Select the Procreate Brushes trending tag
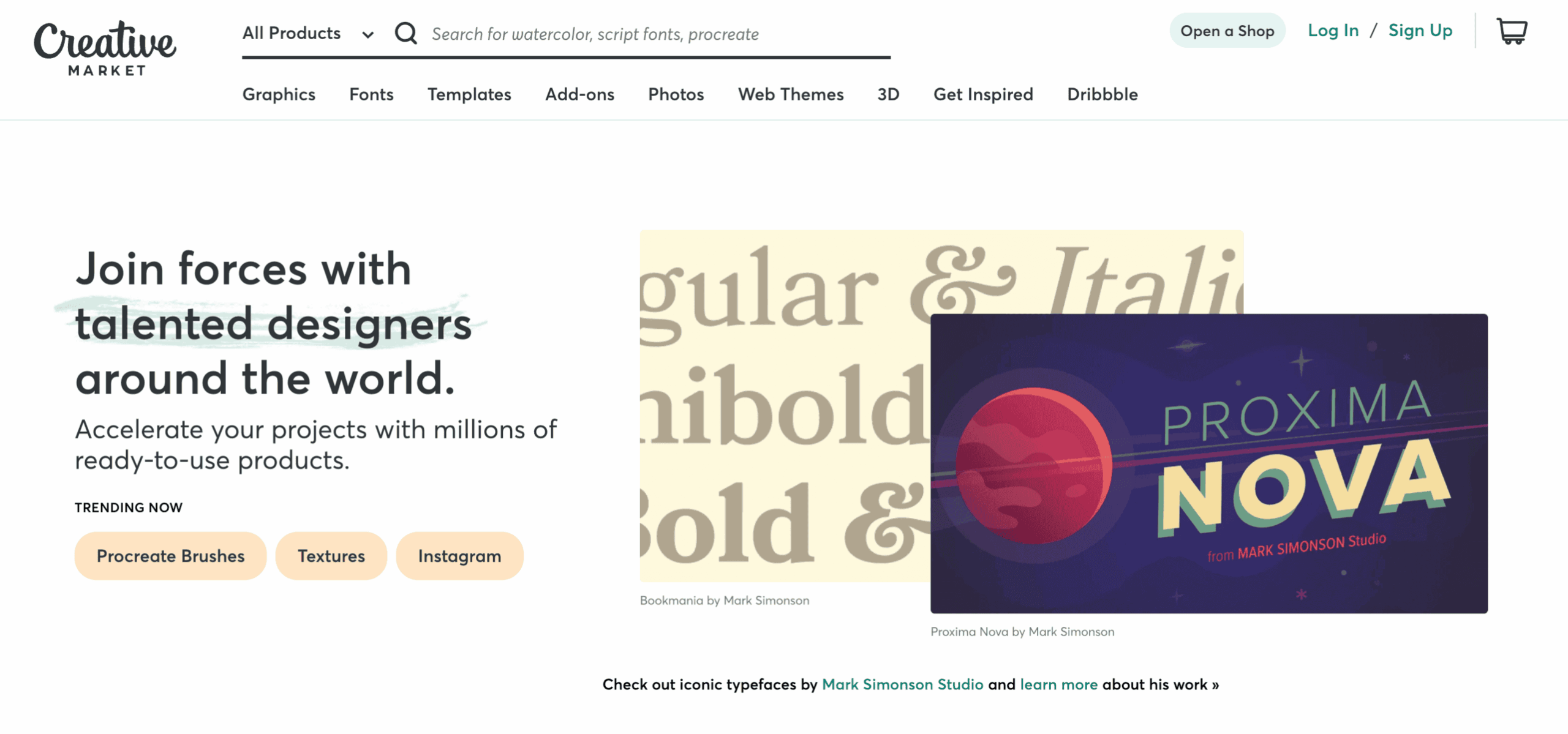Image resolution: width=1568 pixels, height=734 pixels. pyautogui.click(x=170, y=556)
